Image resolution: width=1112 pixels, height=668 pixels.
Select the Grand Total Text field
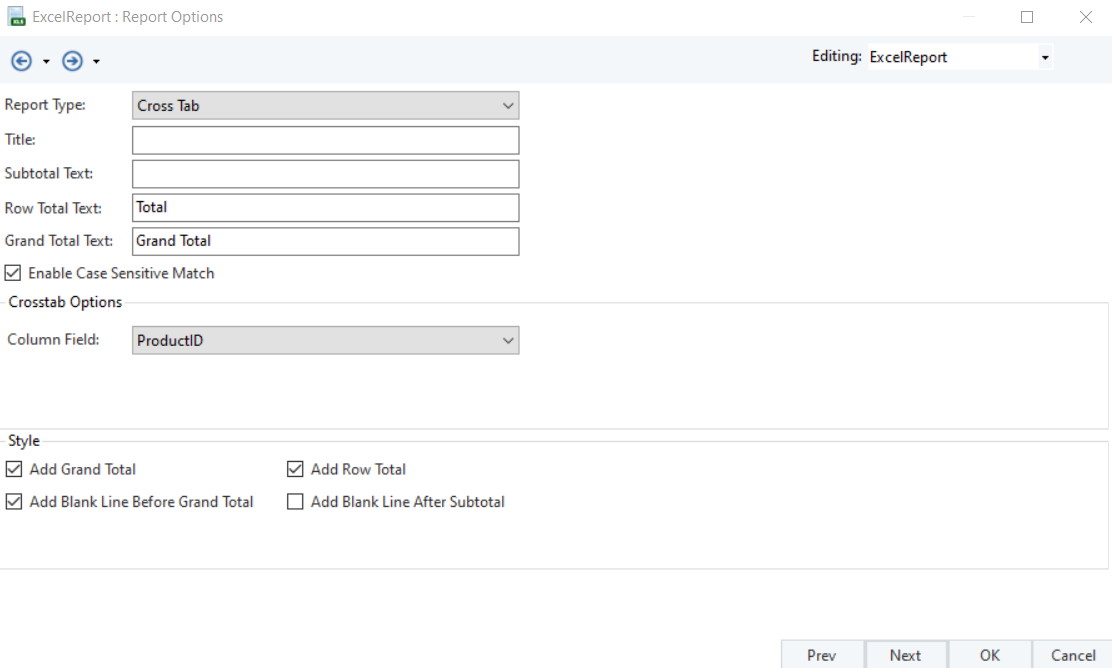(x=325, y=242)
